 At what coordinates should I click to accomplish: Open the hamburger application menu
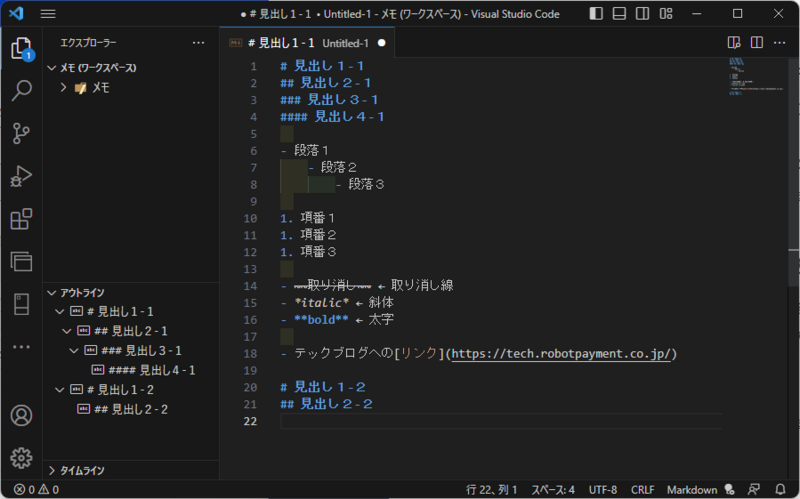pyautogui.click(x=48, y=14)
